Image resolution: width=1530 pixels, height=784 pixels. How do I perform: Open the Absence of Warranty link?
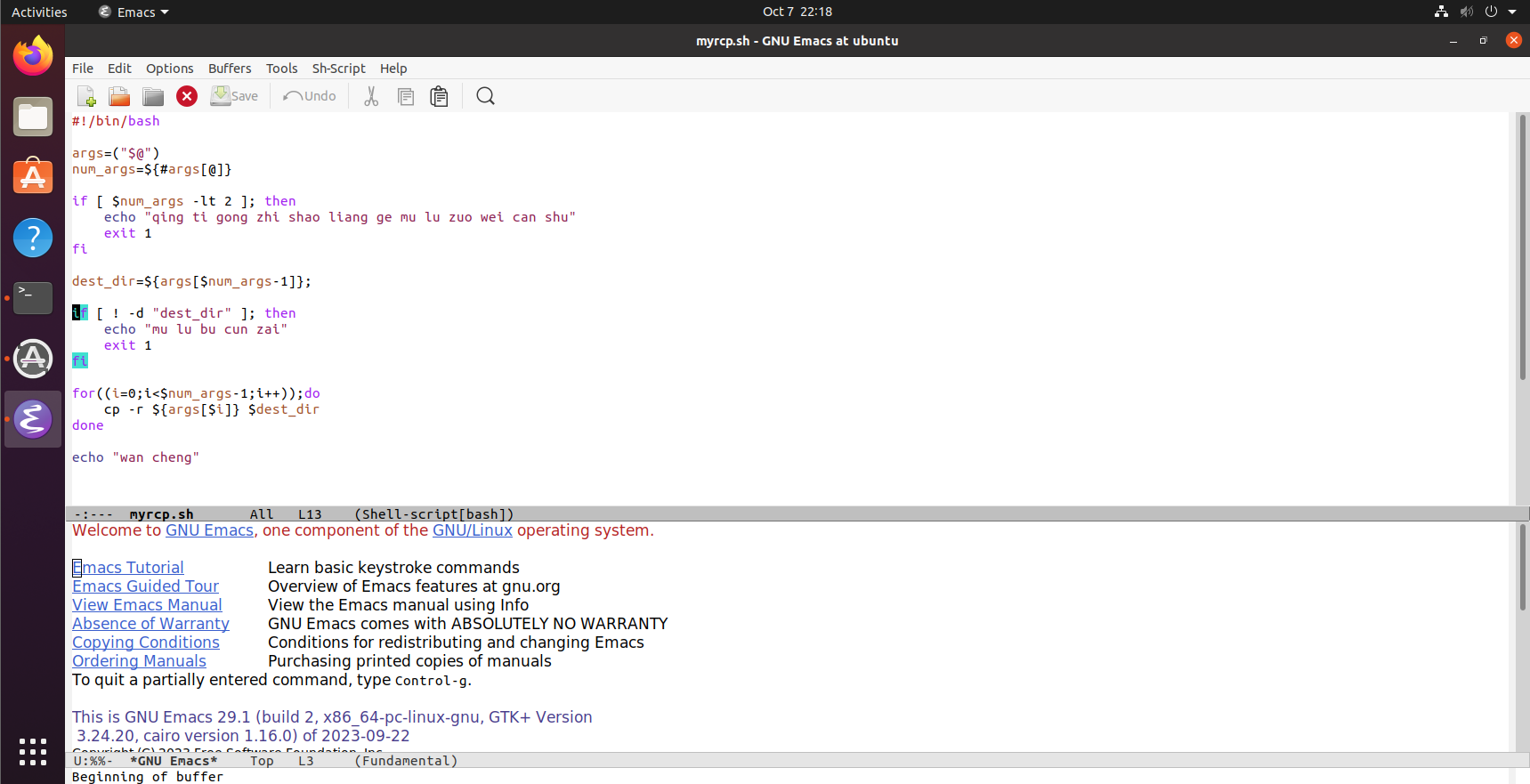[150, 624]
